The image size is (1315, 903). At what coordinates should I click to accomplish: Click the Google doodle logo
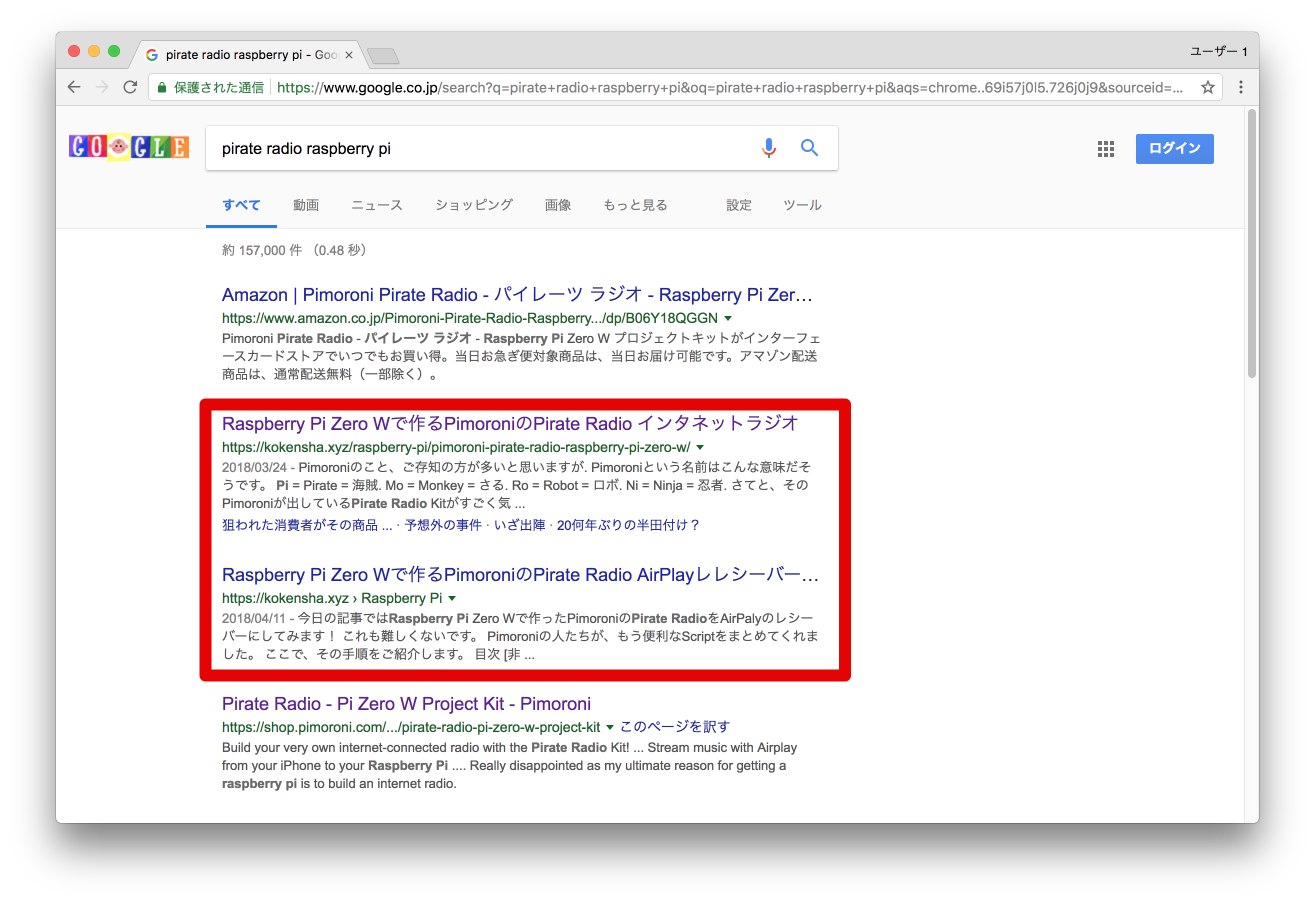tap(128, 147)
